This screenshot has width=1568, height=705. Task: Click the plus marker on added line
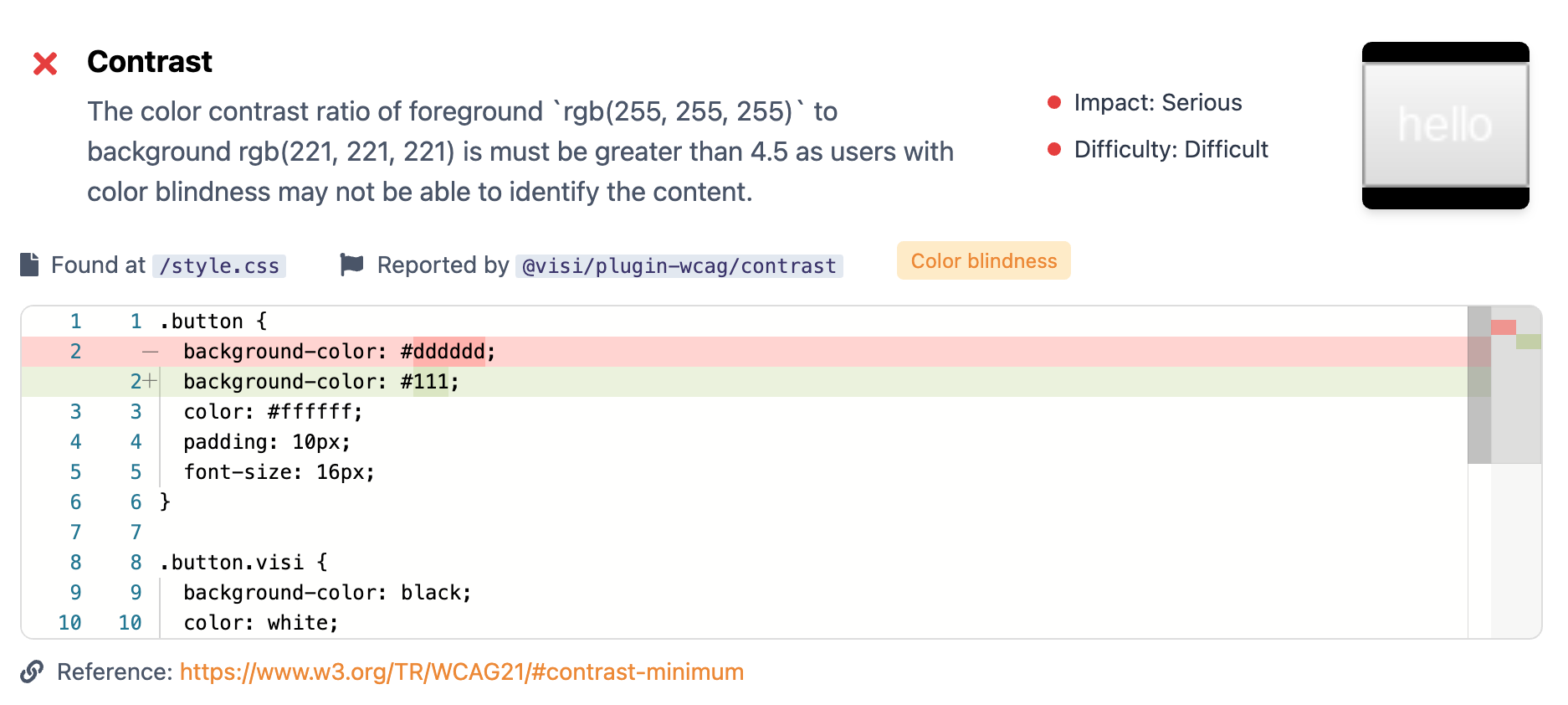[150, 381]
